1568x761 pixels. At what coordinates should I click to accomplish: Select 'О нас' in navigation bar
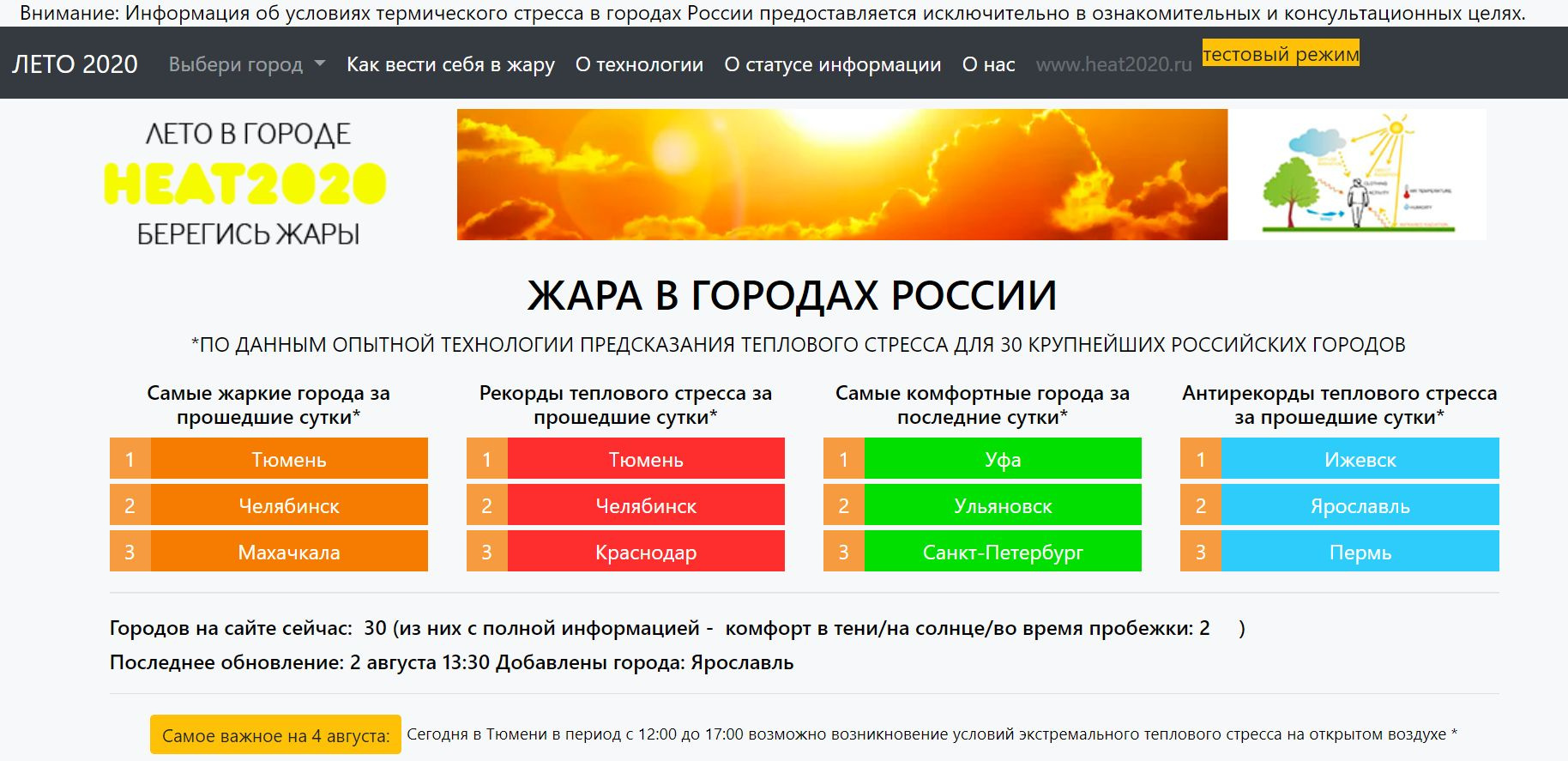click(988, 64)
